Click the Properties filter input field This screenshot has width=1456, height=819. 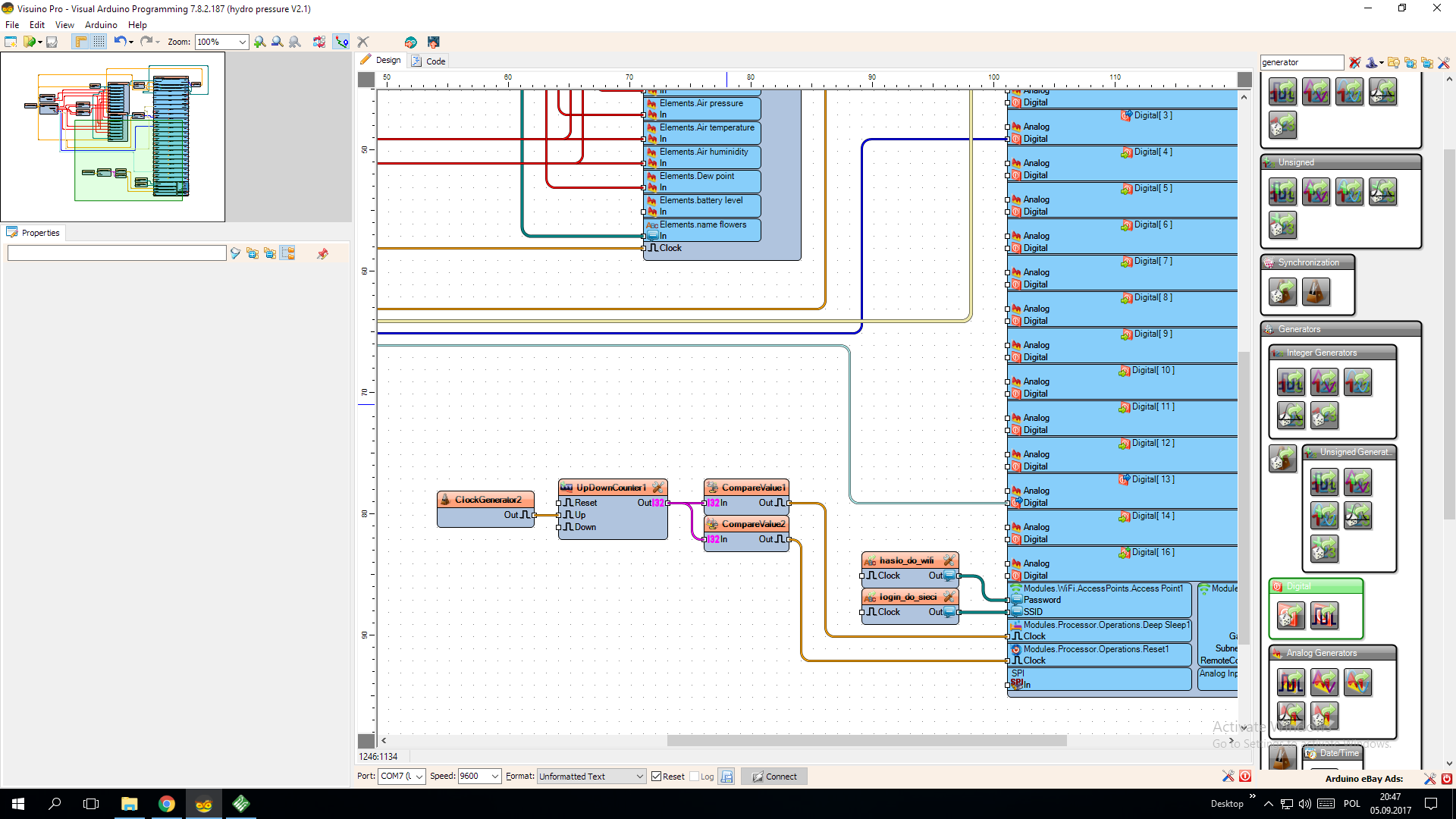tap(117, 253)
